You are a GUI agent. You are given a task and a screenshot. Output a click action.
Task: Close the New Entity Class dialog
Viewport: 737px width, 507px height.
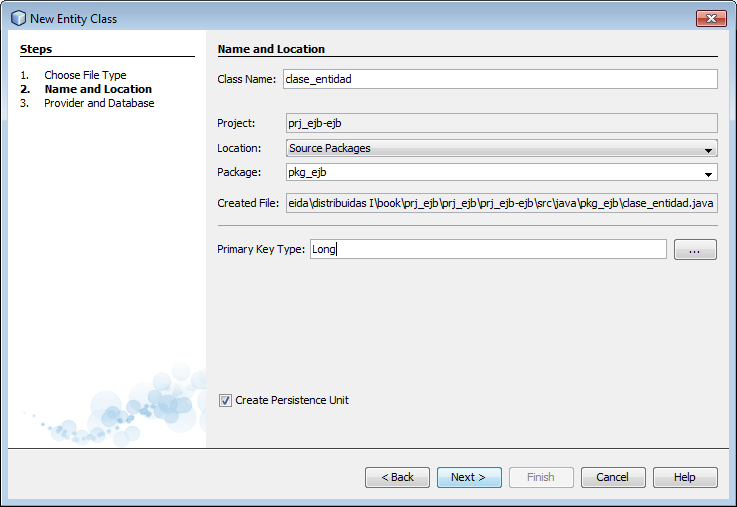711,18
